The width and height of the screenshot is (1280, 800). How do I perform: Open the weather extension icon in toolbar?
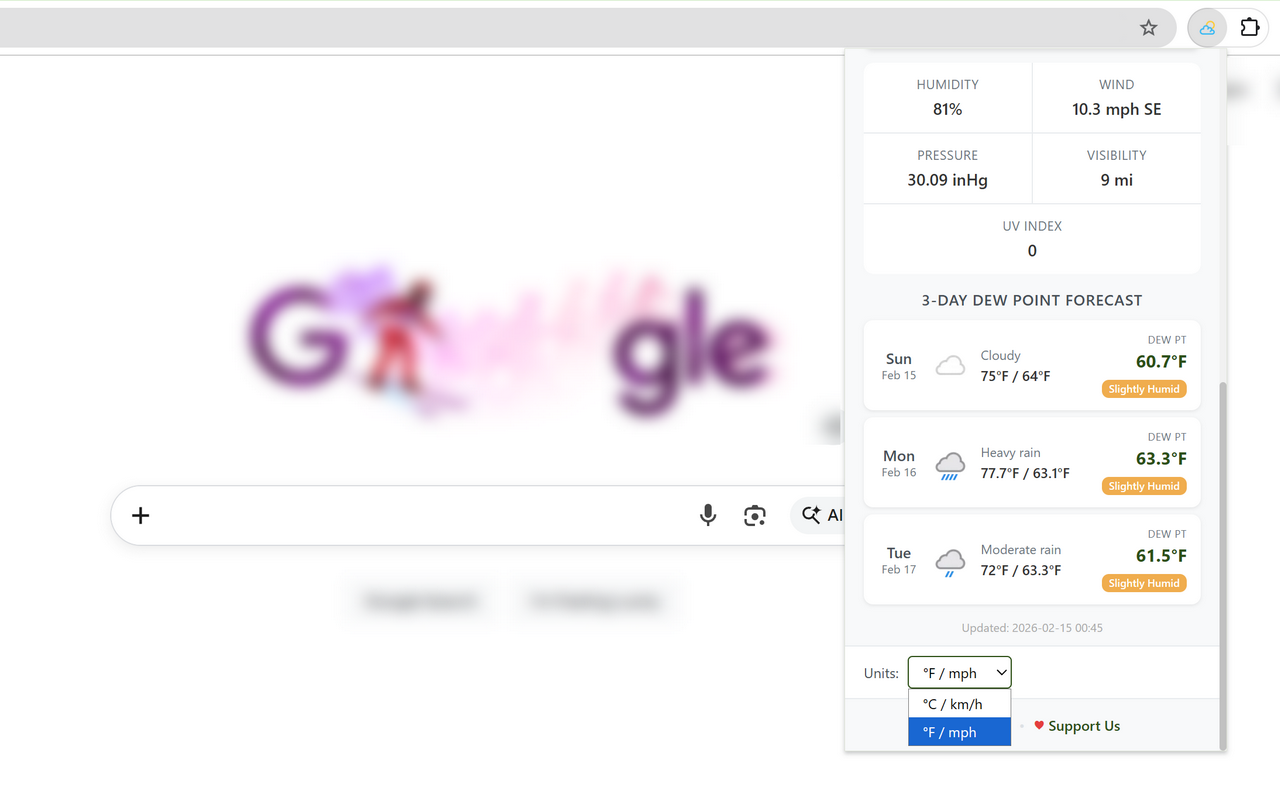pos(1207,28)
